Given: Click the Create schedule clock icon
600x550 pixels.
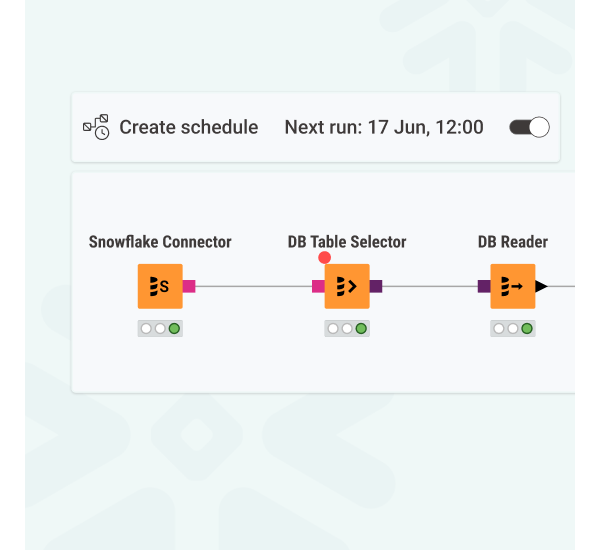Looking at the screenshot, I should [96, 127].
